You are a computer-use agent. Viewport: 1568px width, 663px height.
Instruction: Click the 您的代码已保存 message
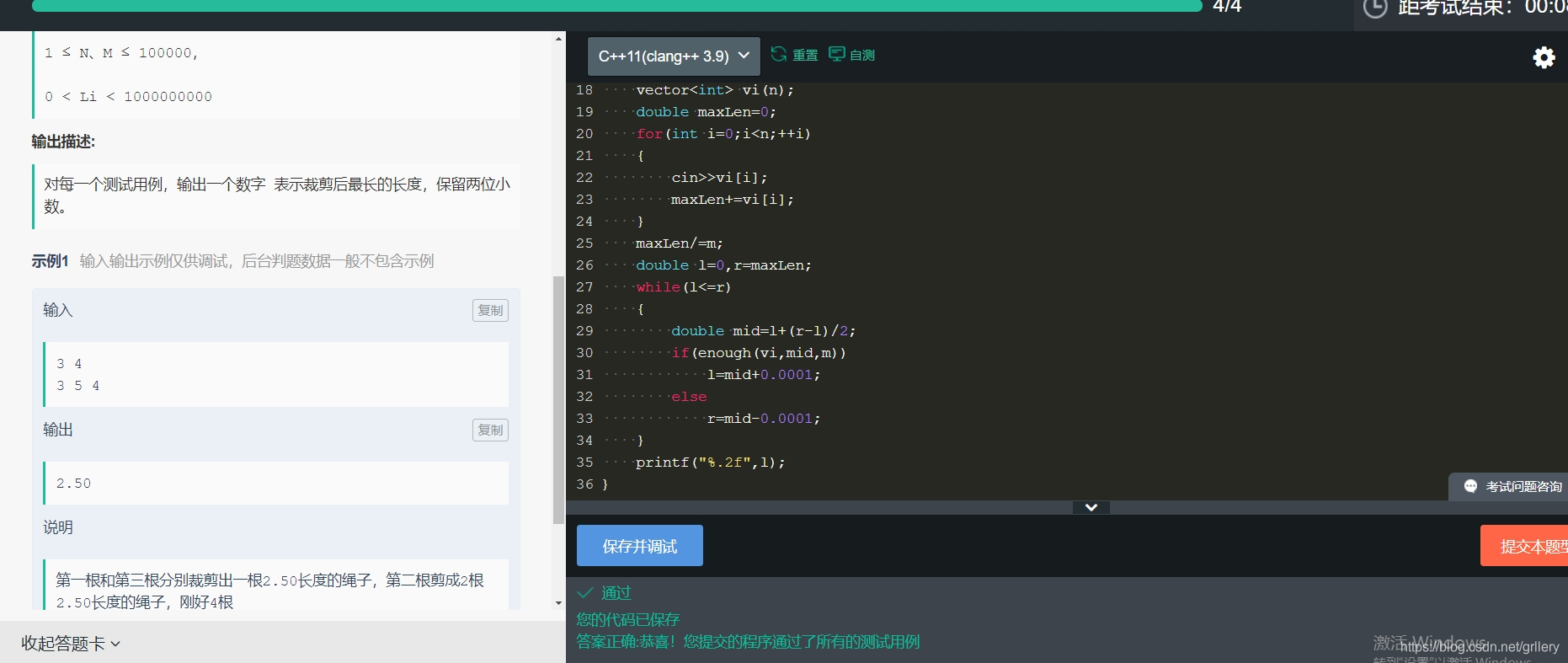(628, 619)
